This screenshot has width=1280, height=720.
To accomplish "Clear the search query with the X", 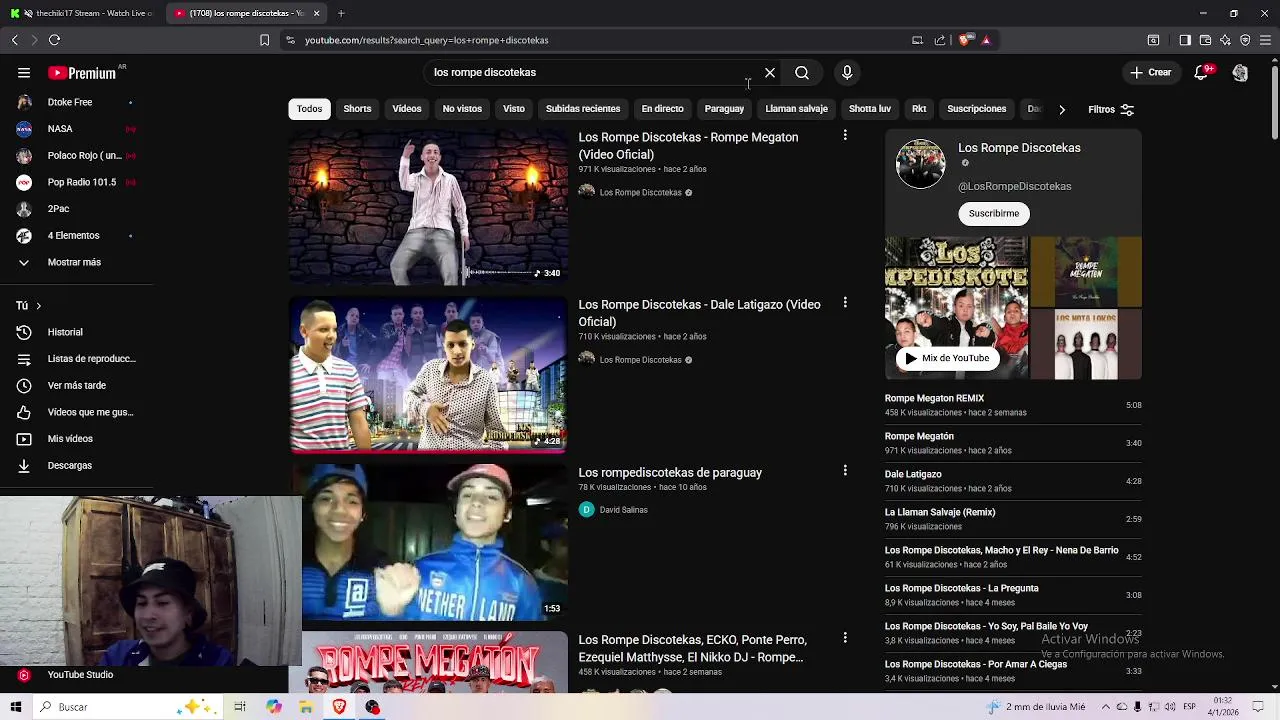I will (770, 73).
